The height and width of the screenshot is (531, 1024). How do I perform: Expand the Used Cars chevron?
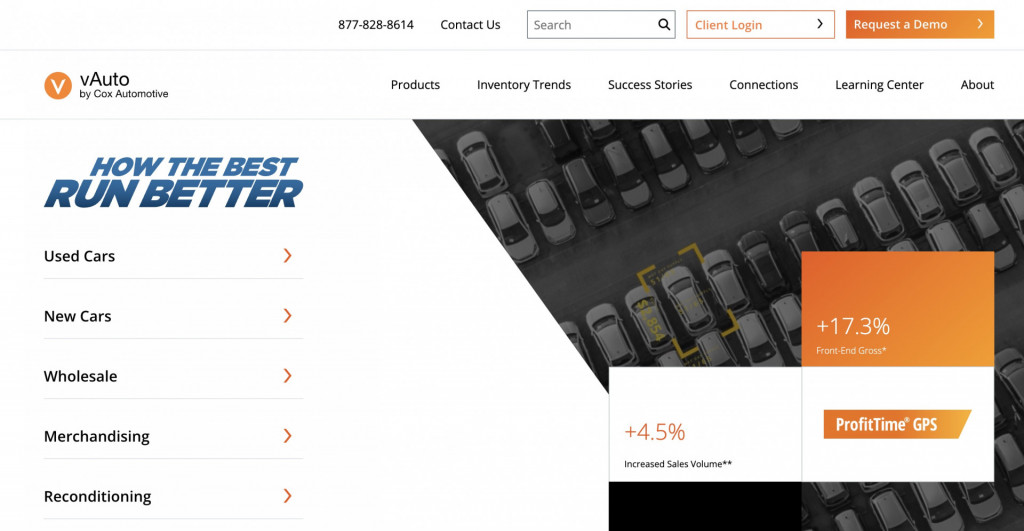tap(287, 255)
